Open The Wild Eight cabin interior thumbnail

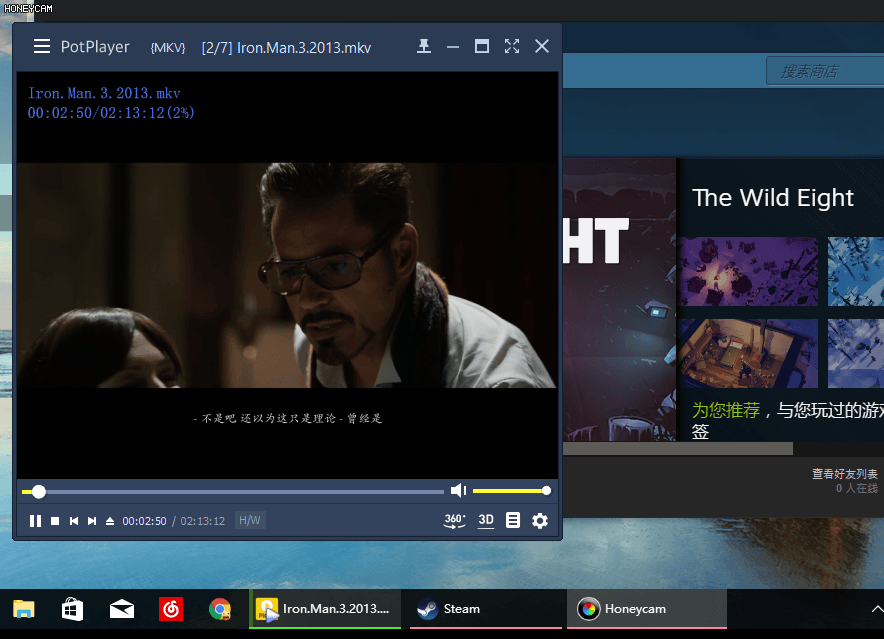pyautogui.click(x=748, y=354)
